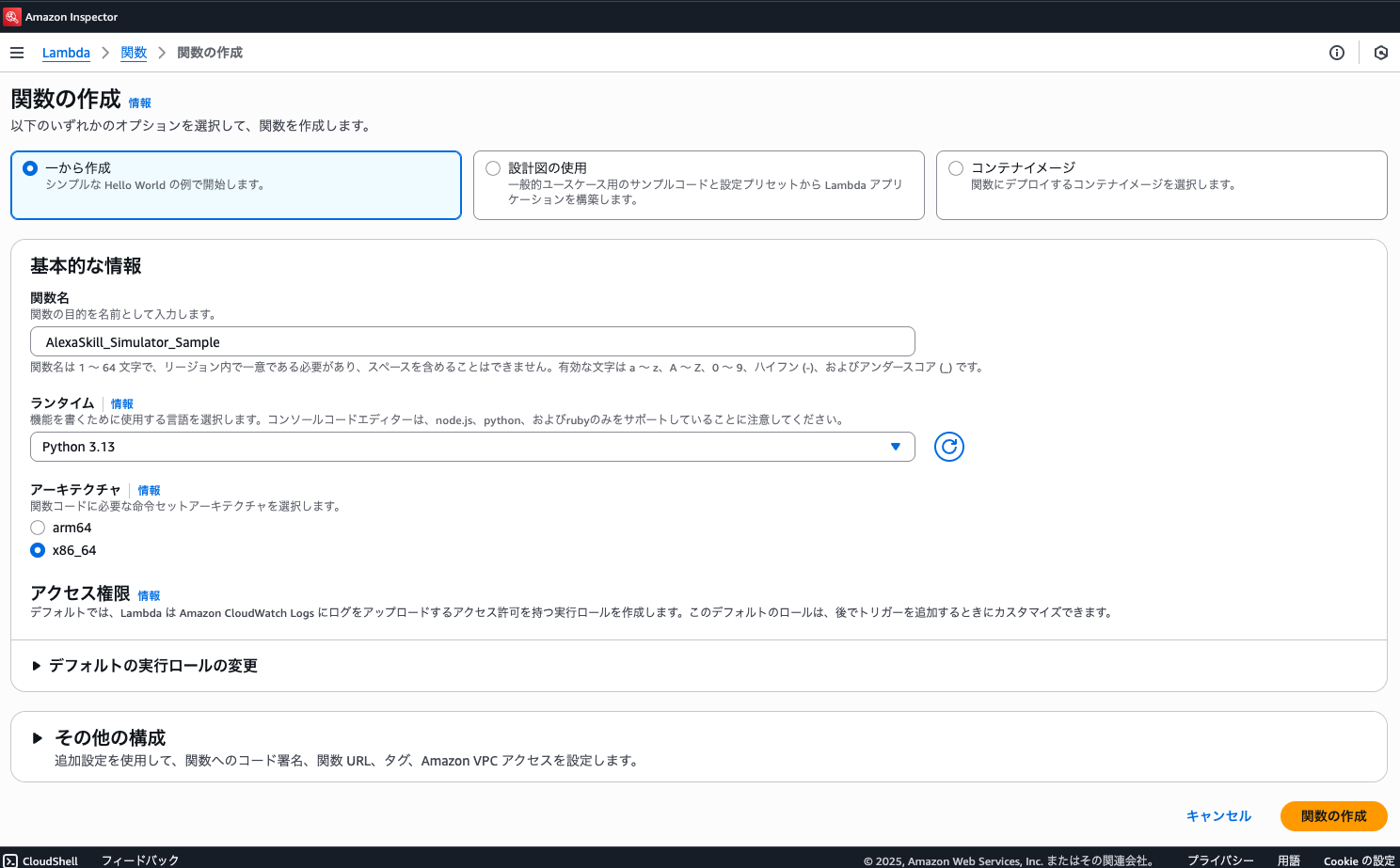The width and height of the screenshot is (1400, 868).
Task: Click フィードバック in the bottom bar
Action: [x=139, y=860]
